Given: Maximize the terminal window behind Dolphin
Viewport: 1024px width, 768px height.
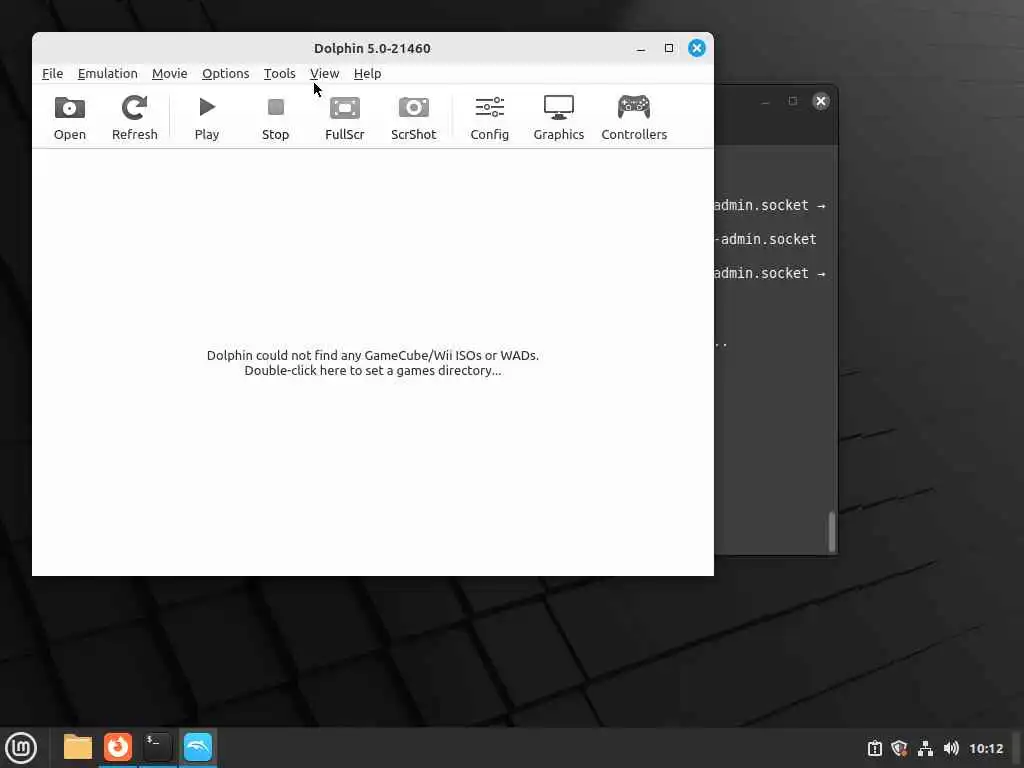Looking at the screenshot, I should [x=793, y=101].
